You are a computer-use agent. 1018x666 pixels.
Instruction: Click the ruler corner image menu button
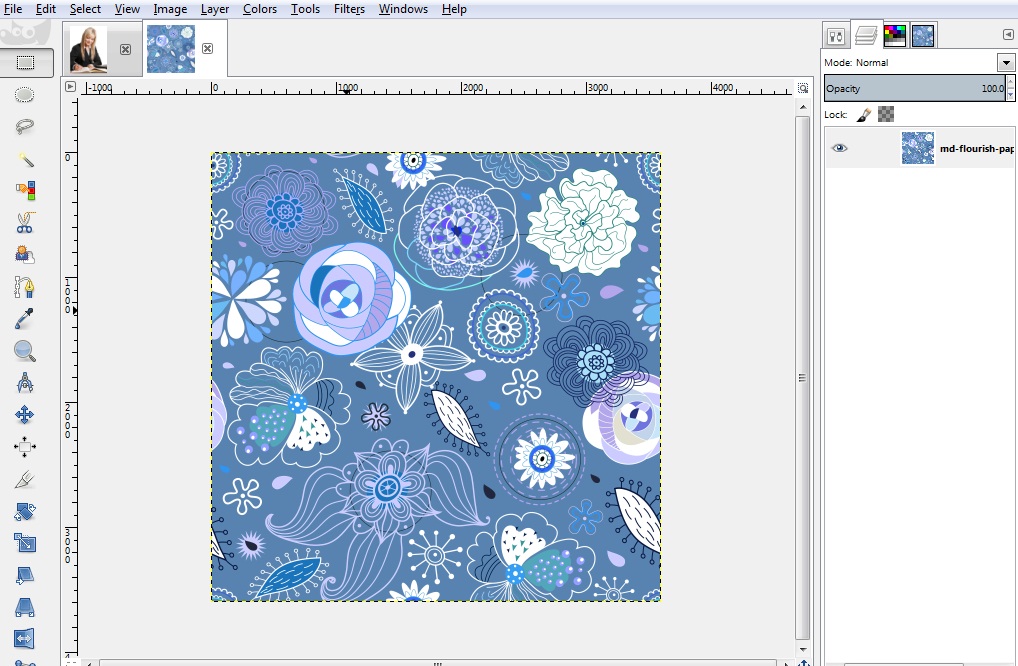[71, 86]
